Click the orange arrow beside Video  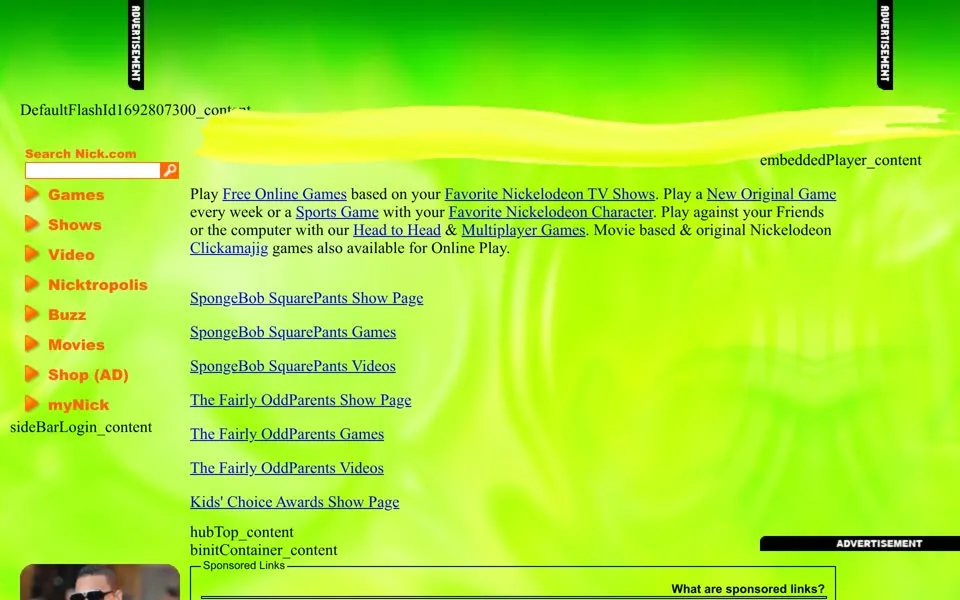pyautogui.click(x=32, y=254)
